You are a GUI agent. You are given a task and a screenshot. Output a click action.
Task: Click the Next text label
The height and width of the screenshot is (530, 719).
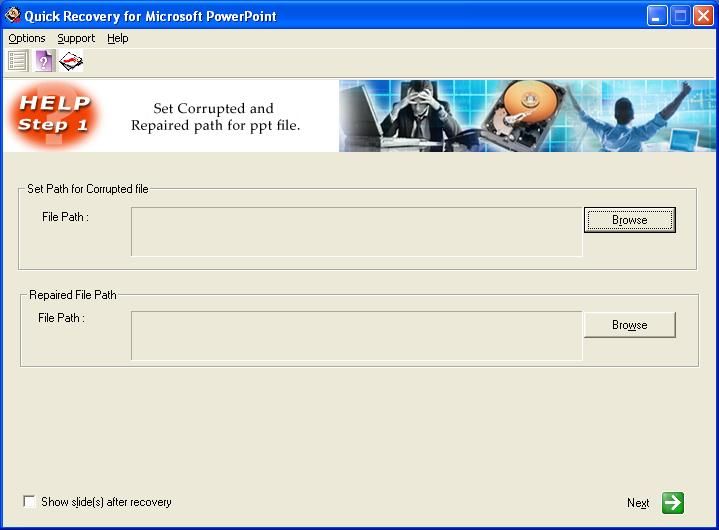638,503
